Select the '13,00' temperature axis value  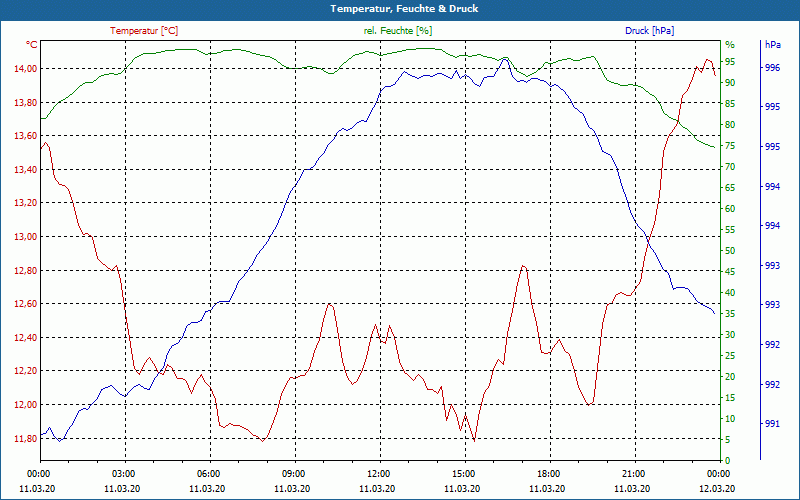26,237
